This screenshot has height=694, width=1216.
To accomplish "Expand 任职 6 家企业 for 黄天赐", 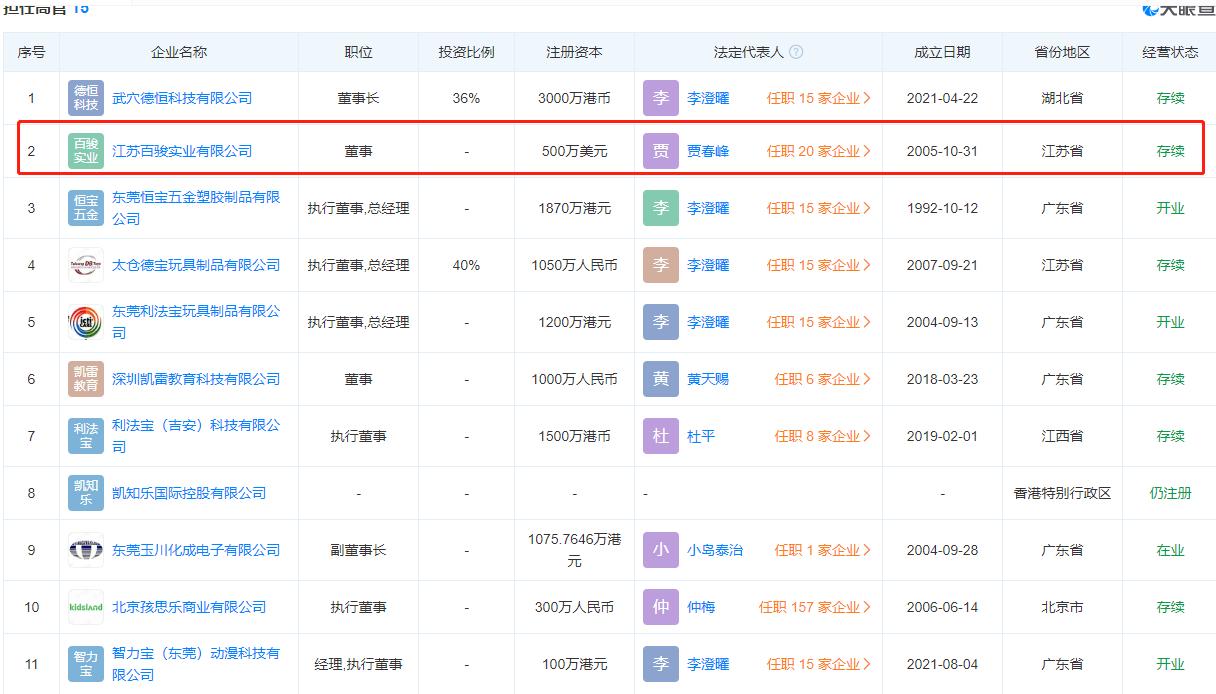I will coord(823,379).
